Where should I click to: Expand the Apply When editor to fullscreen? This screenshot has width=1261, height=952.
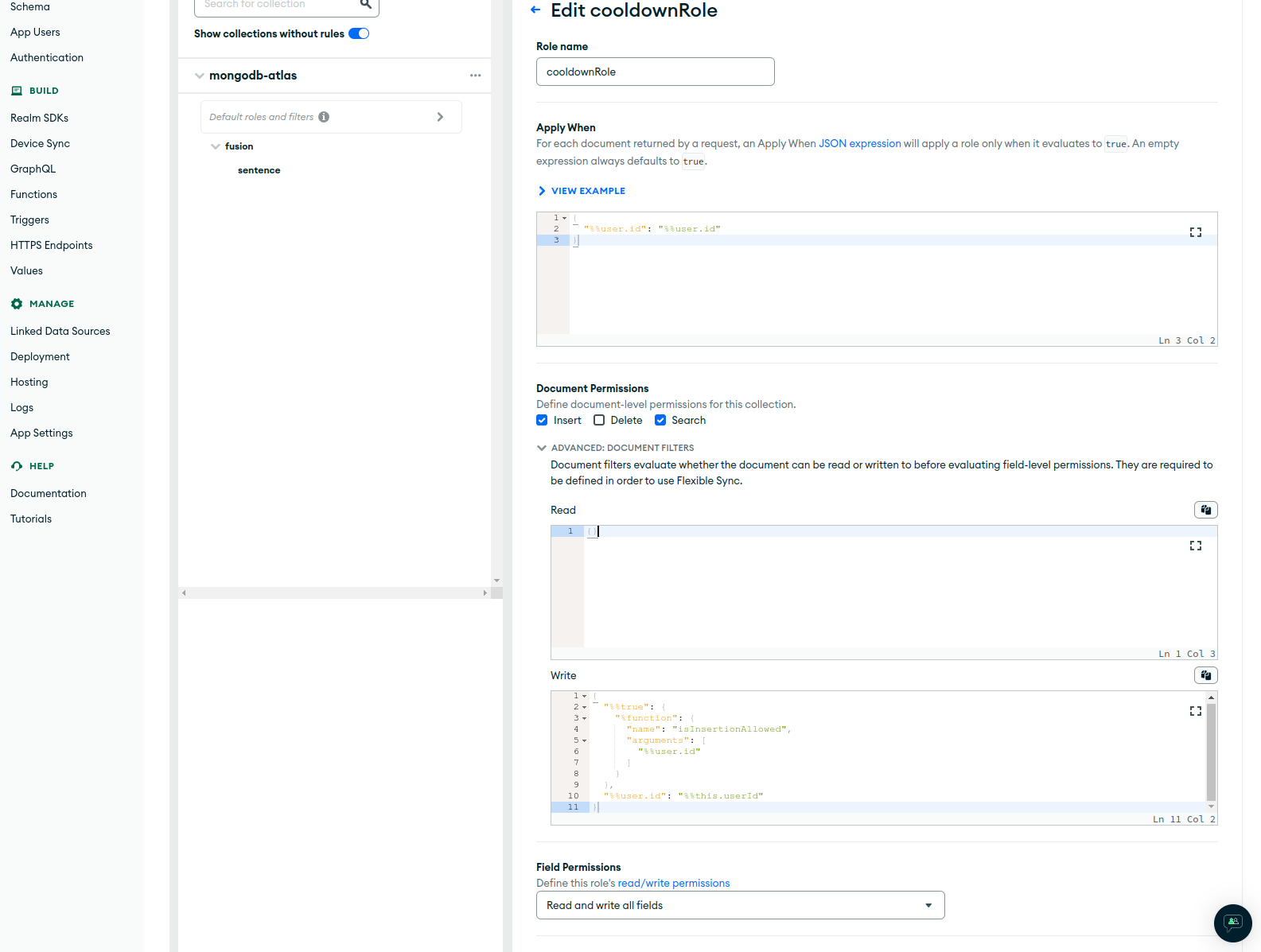point(1195,232)
